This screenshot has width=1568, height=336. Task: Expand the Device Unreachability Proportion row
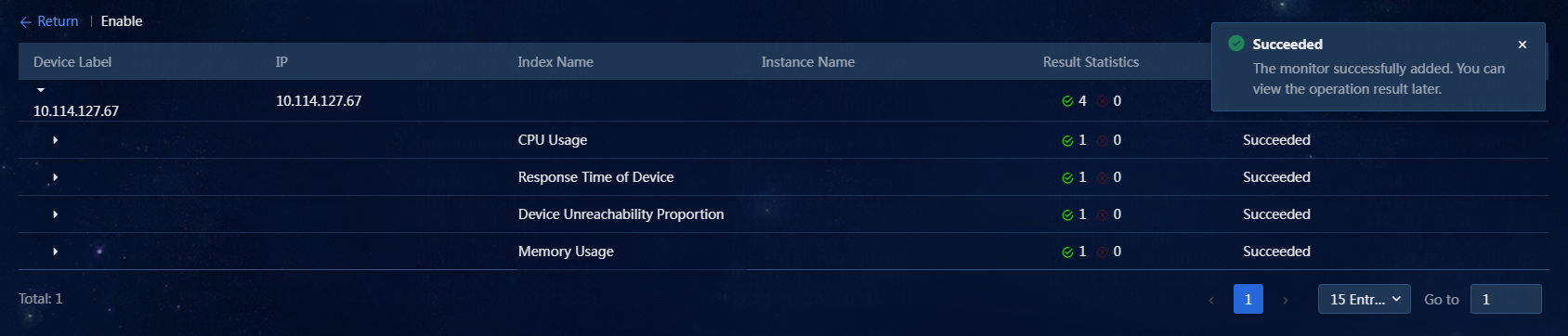(55, 214)
